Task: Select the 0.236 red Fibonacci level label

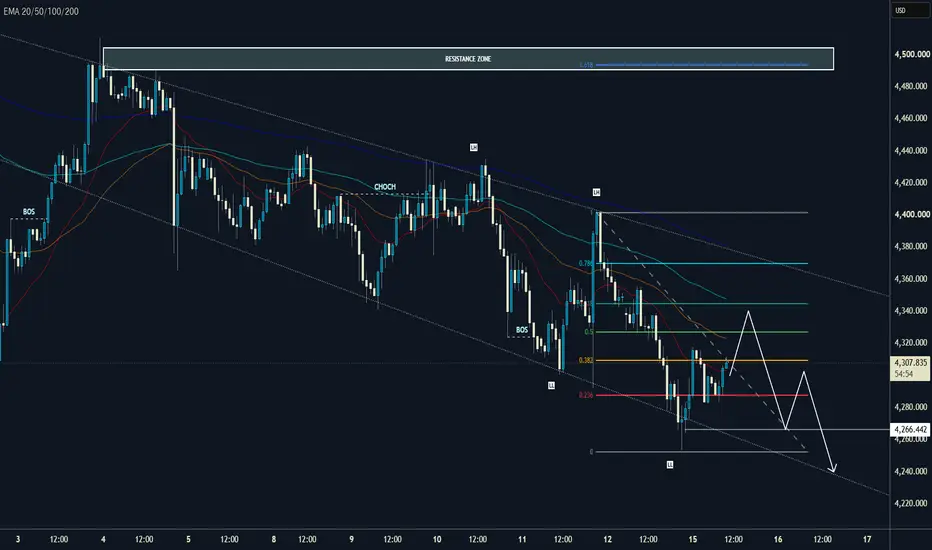Action: point(585,395)
